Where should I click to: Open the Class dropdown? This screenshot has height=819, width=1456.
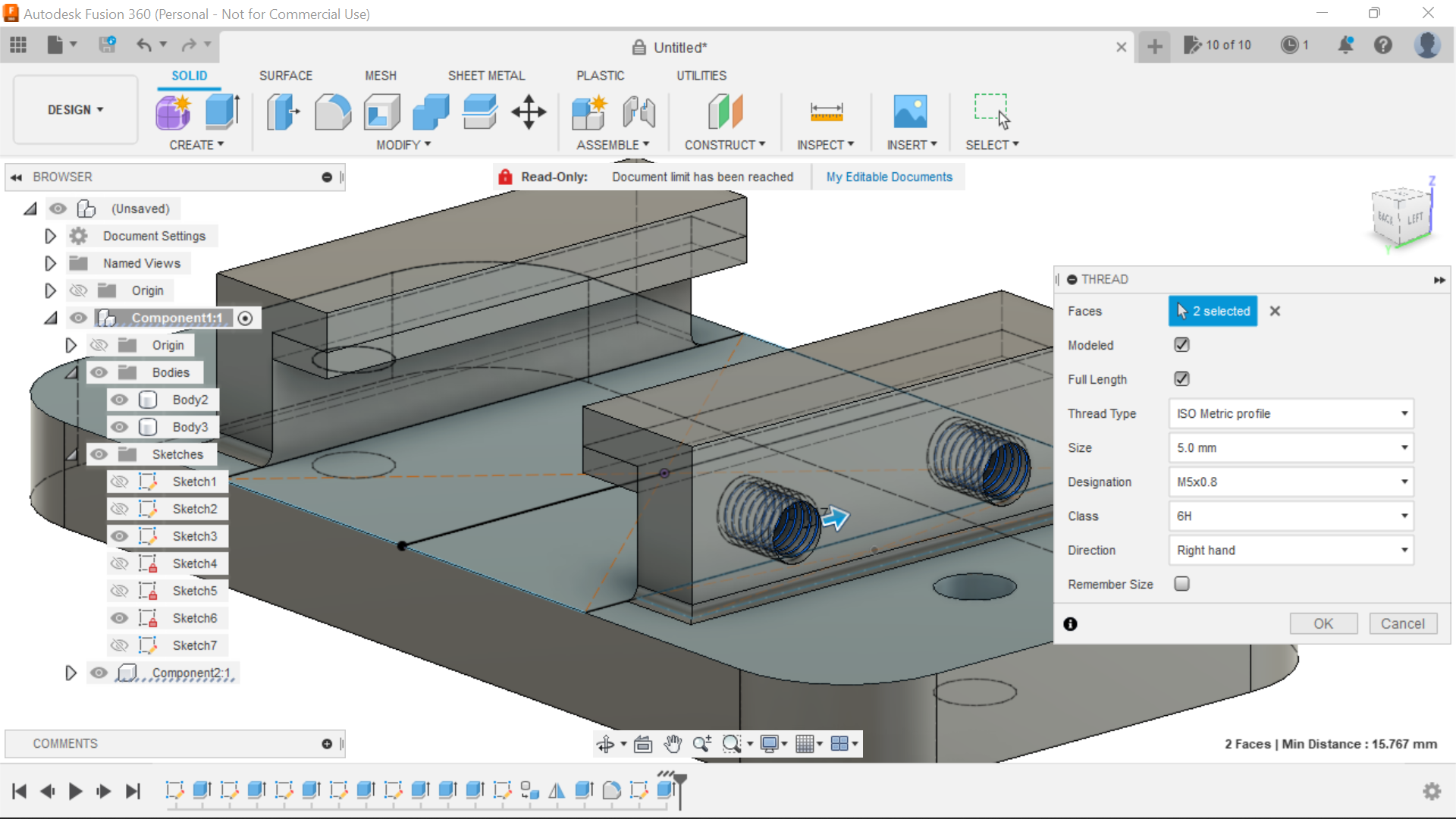(x=1291, y=516)
